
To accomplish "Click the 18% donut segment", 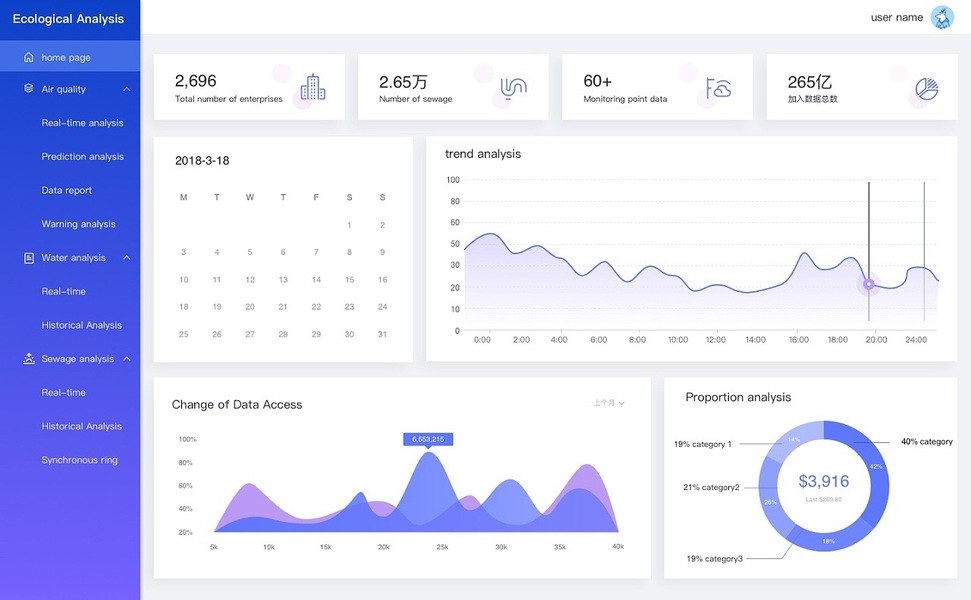I will [x=829, y=541].
